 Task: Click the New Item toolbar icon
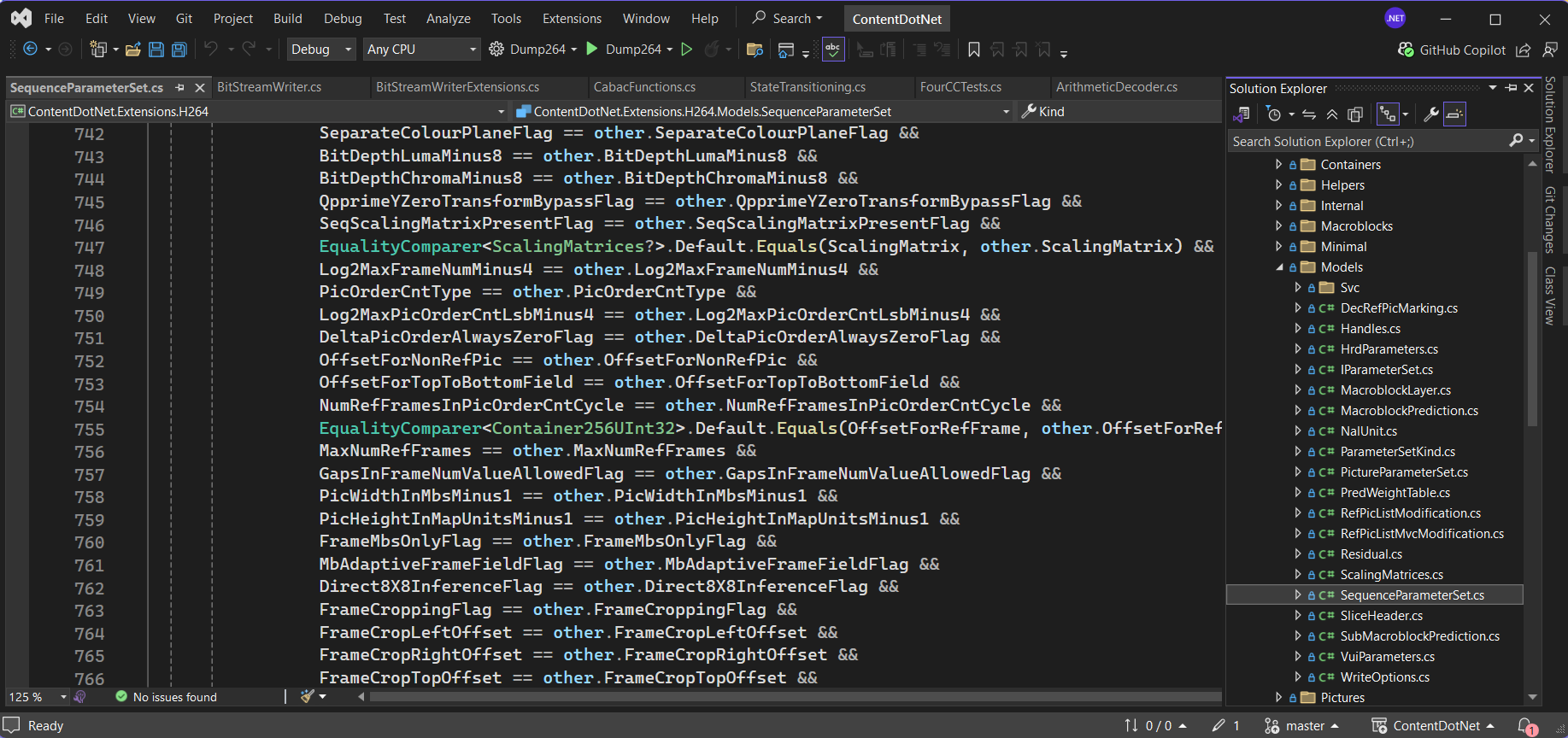(98, 50)
